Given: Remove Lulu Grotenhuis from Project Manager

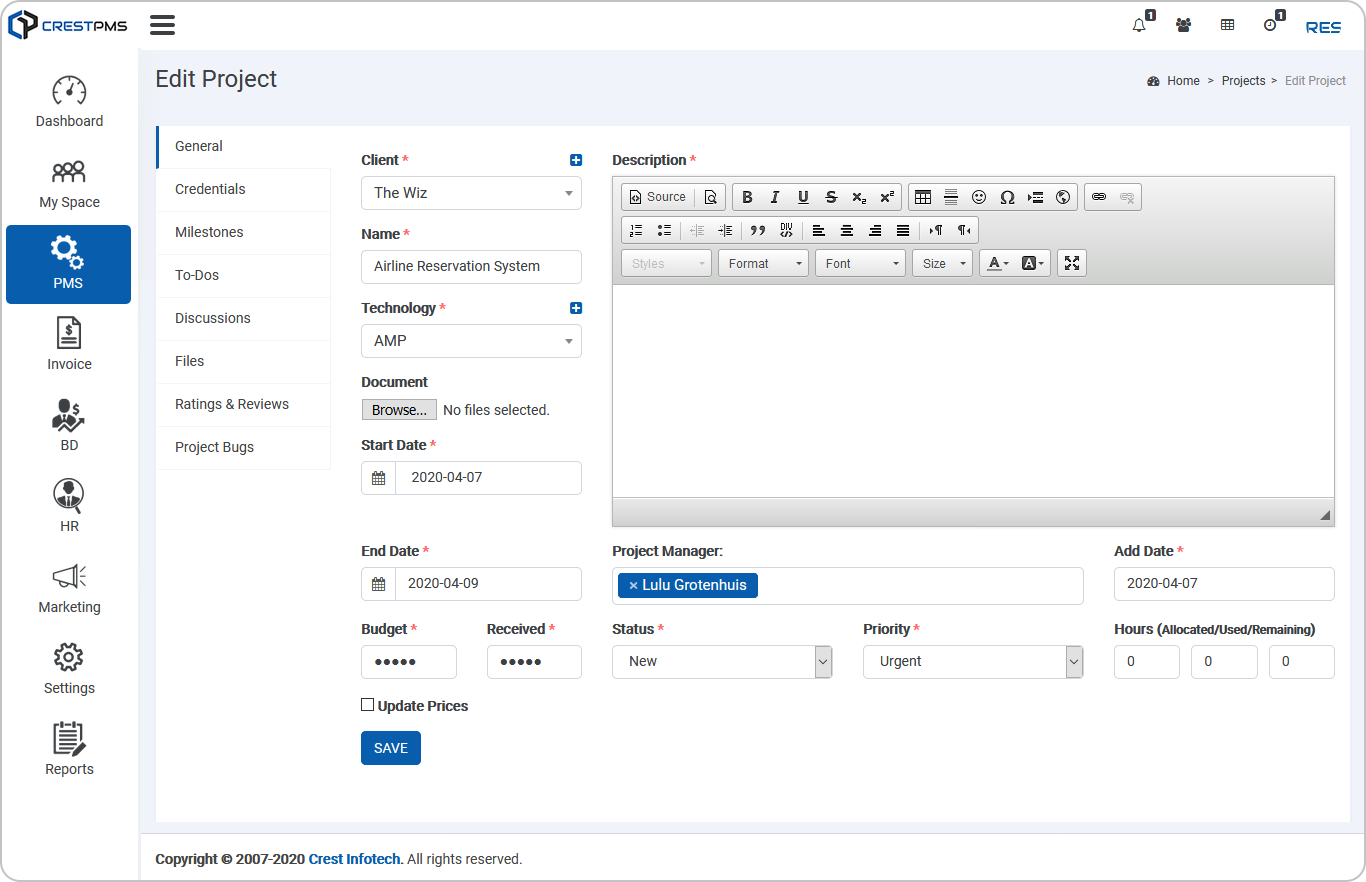Looking at the screenshot, I should [633, 586].
